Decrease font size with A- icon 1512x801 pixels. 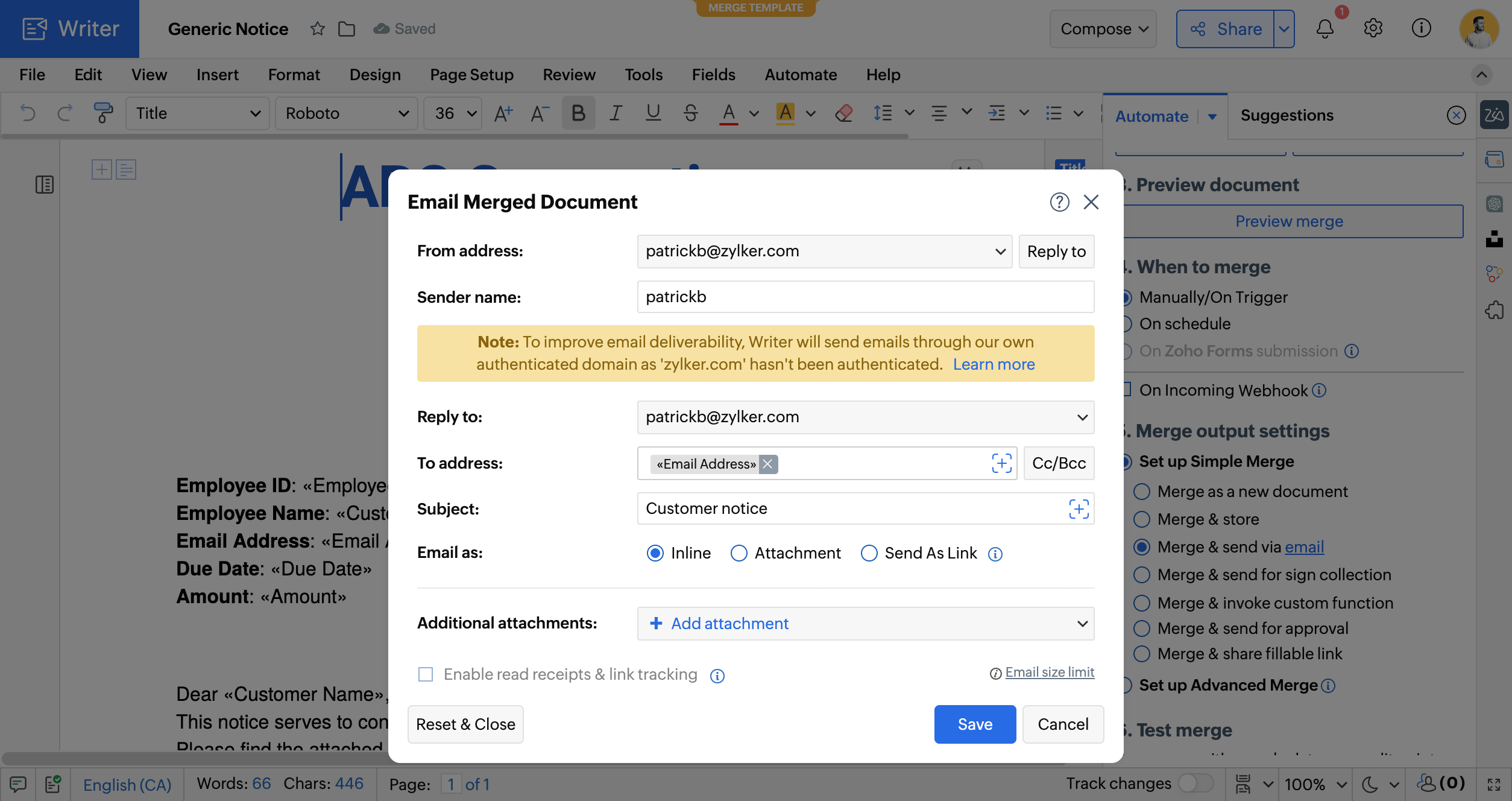click(x=540, y=113)
